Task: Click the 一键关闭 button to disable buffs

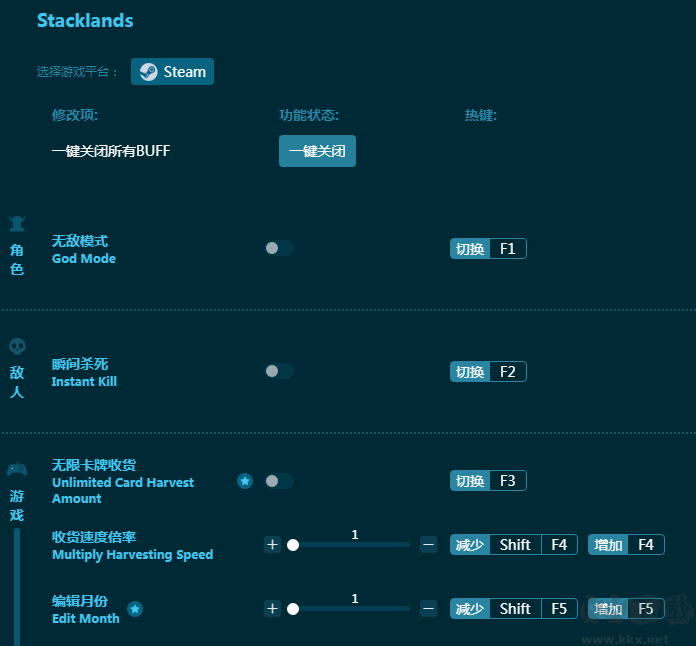Action: pos(317,151)
